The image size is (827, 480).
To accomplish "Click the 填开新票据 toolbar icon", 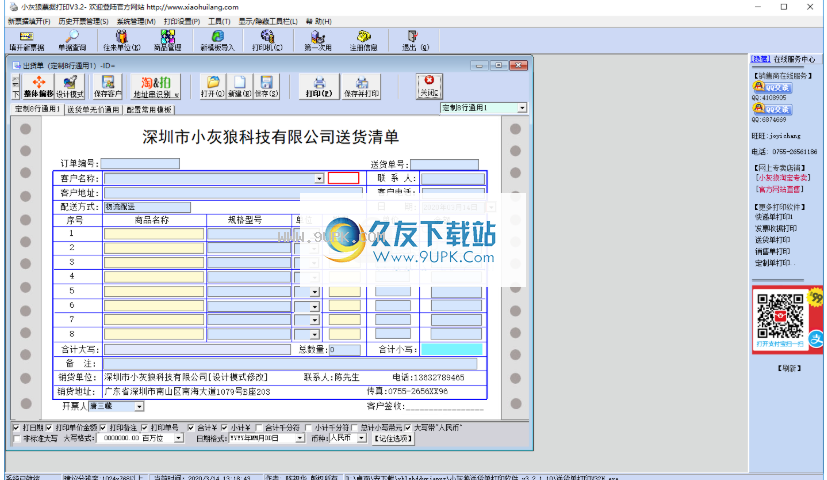I will (x=26, y=41).
